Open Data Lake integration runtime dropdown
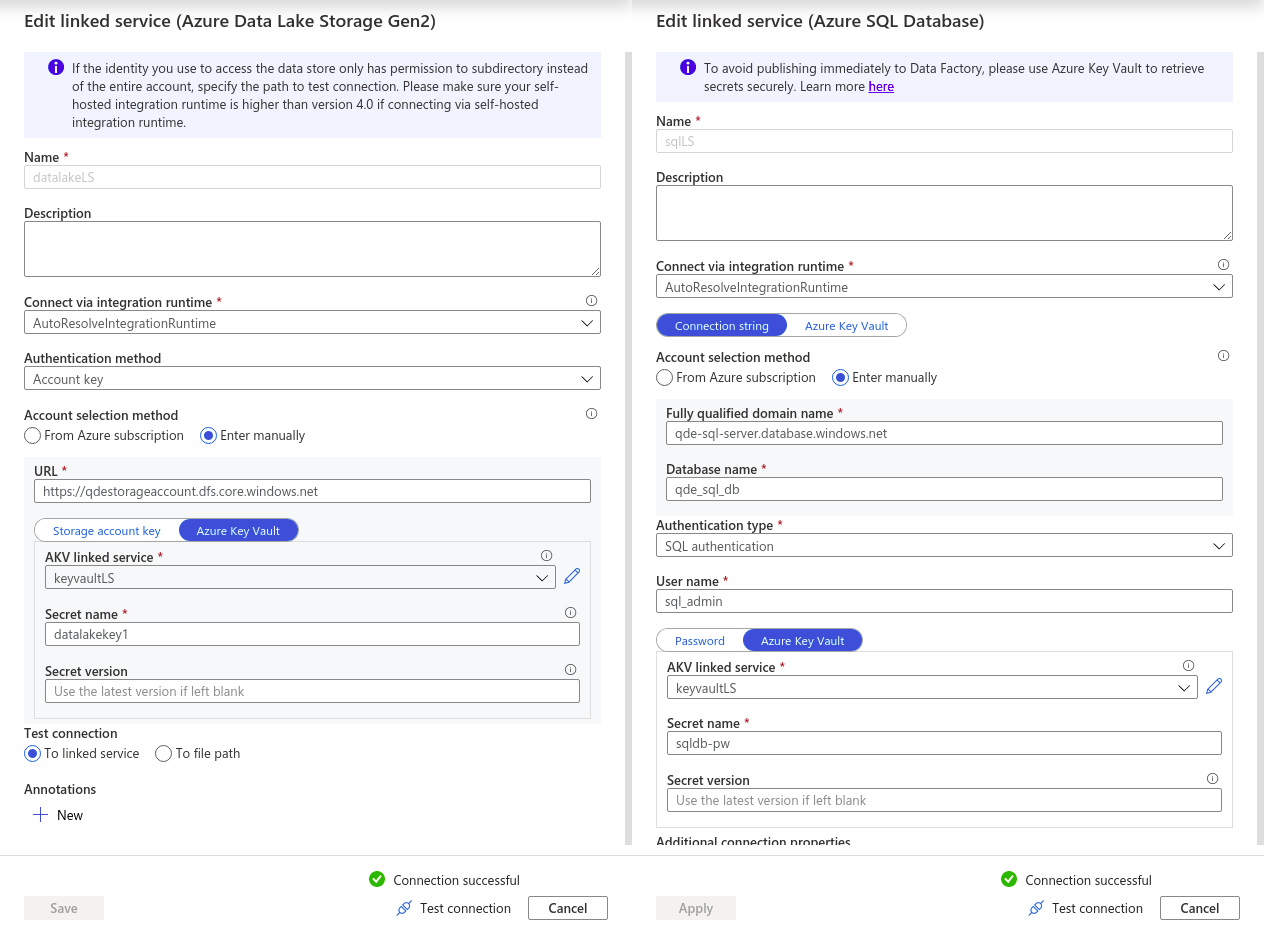Screen dimensions: 1264x928 (x=312, y=323)
